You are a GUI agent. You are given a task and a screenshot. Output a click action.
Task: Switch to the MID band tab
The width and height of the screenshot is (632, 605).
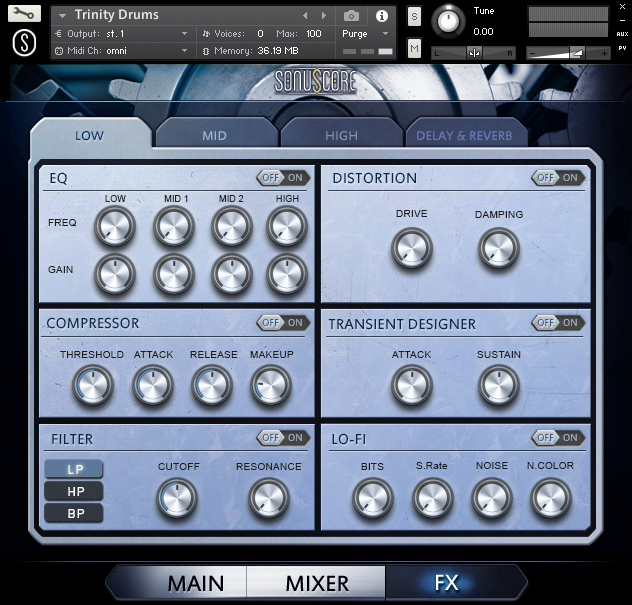(x=214, y=135)
